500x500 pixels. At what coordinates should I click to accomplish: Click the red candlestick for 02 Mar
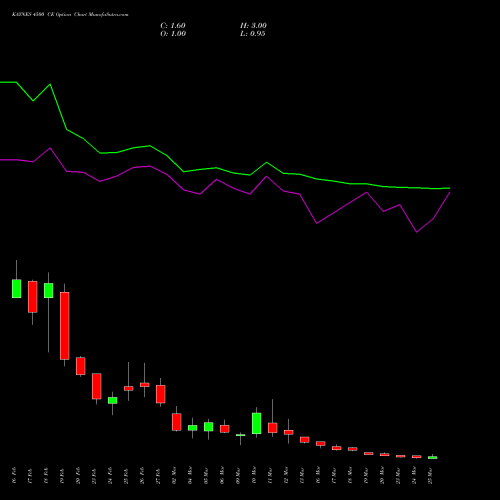(177, 422)
